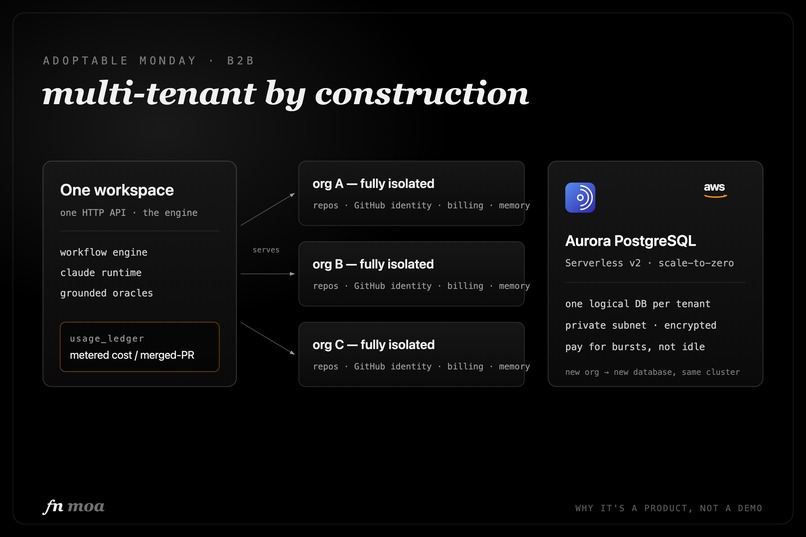Click 'one logical DB per tenant'
806x537 pixels.
637,304
